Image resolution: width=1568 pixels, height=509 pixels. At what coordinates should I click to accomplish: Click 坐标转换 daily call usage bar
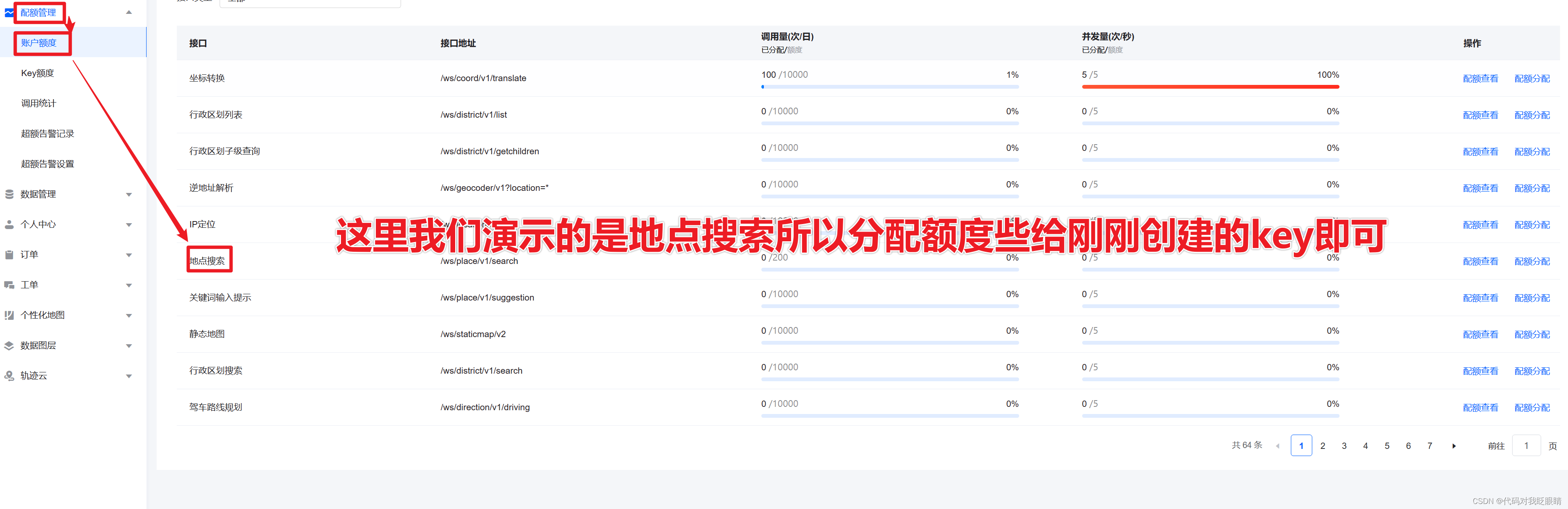[x=889, y=87]
